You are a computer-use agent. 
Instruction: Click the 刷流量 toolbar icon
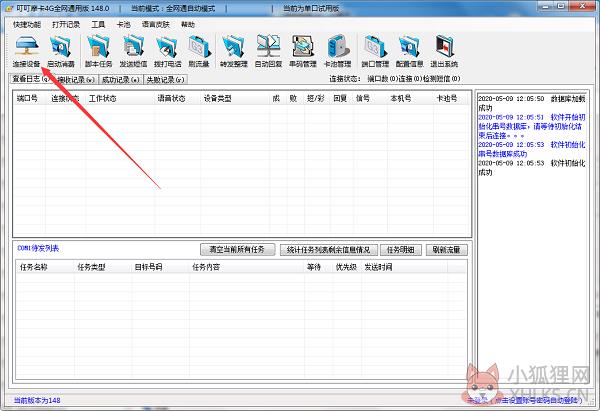(x=199, y=51)
